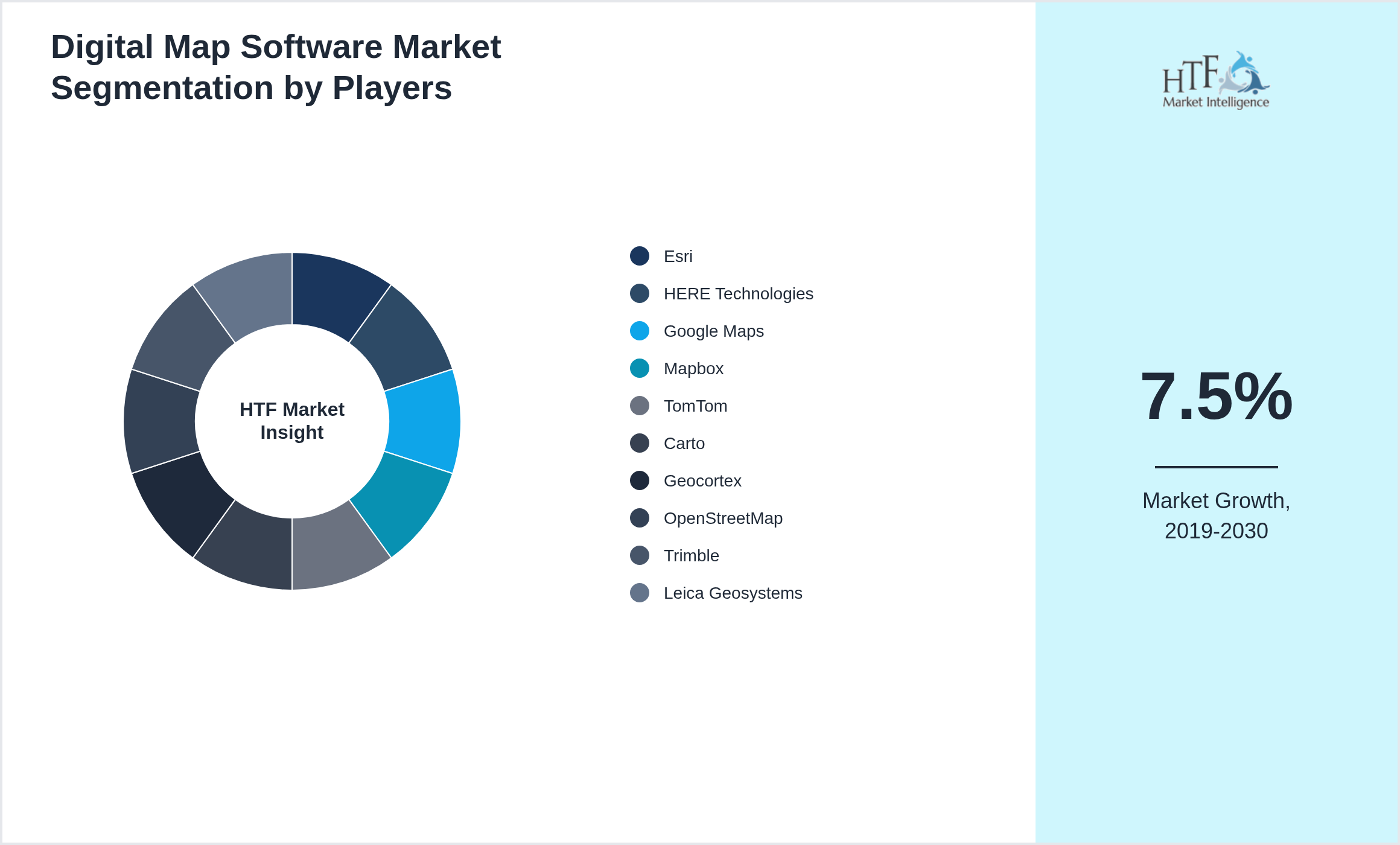Viewport: 1400px width, 845px height.
Task: Click the HTF Market Insight center label
Action: (292, 421)
